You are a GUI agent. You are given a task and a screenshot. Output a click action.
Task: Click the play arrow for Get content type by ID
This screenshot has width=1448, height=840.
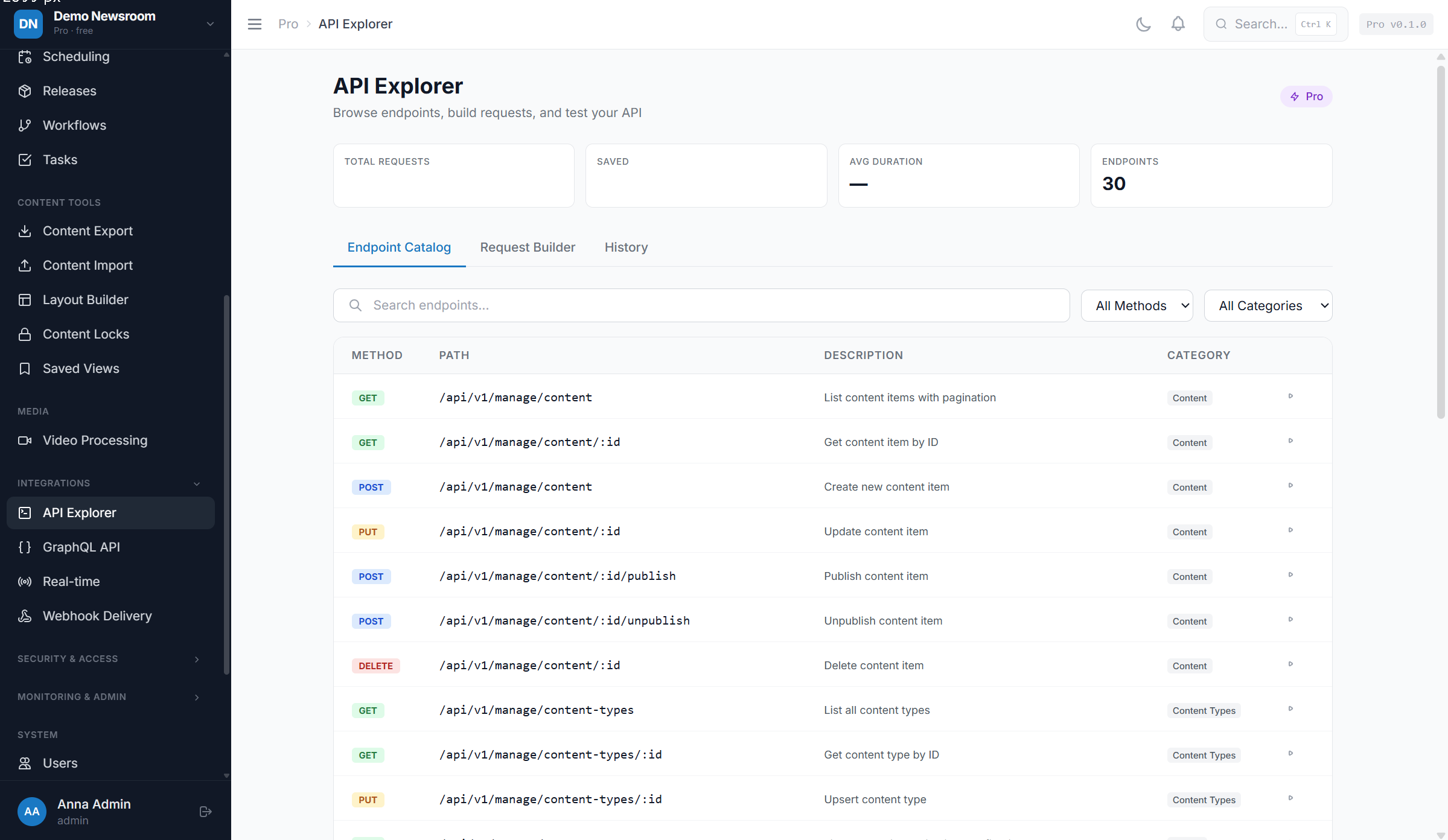(1290, 754)
